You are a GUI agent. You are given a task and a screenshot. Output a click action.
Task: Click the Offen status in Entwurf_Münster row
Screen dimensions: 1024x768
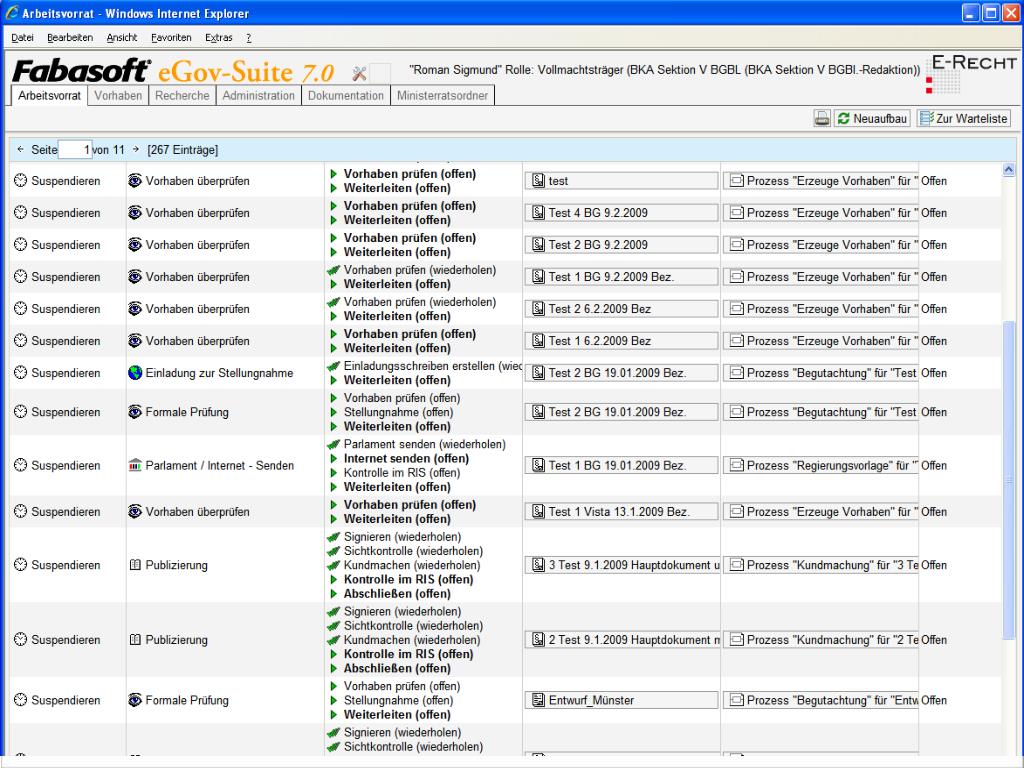(x=934, y=700)
